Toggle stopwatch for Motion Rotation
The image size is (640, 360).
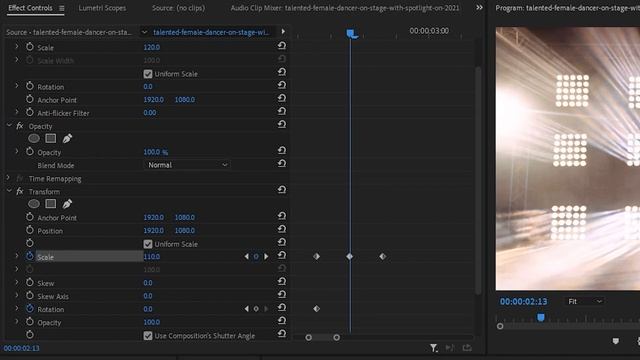(x=30, y=86)
